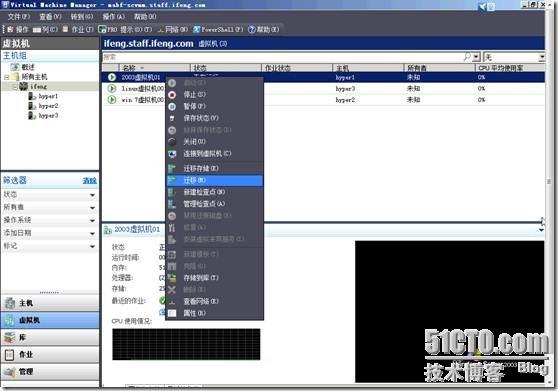Click the hyper2 cell in win 7 row
The width and height of the screenshot is (558, 391).
[x=345, y=100]
